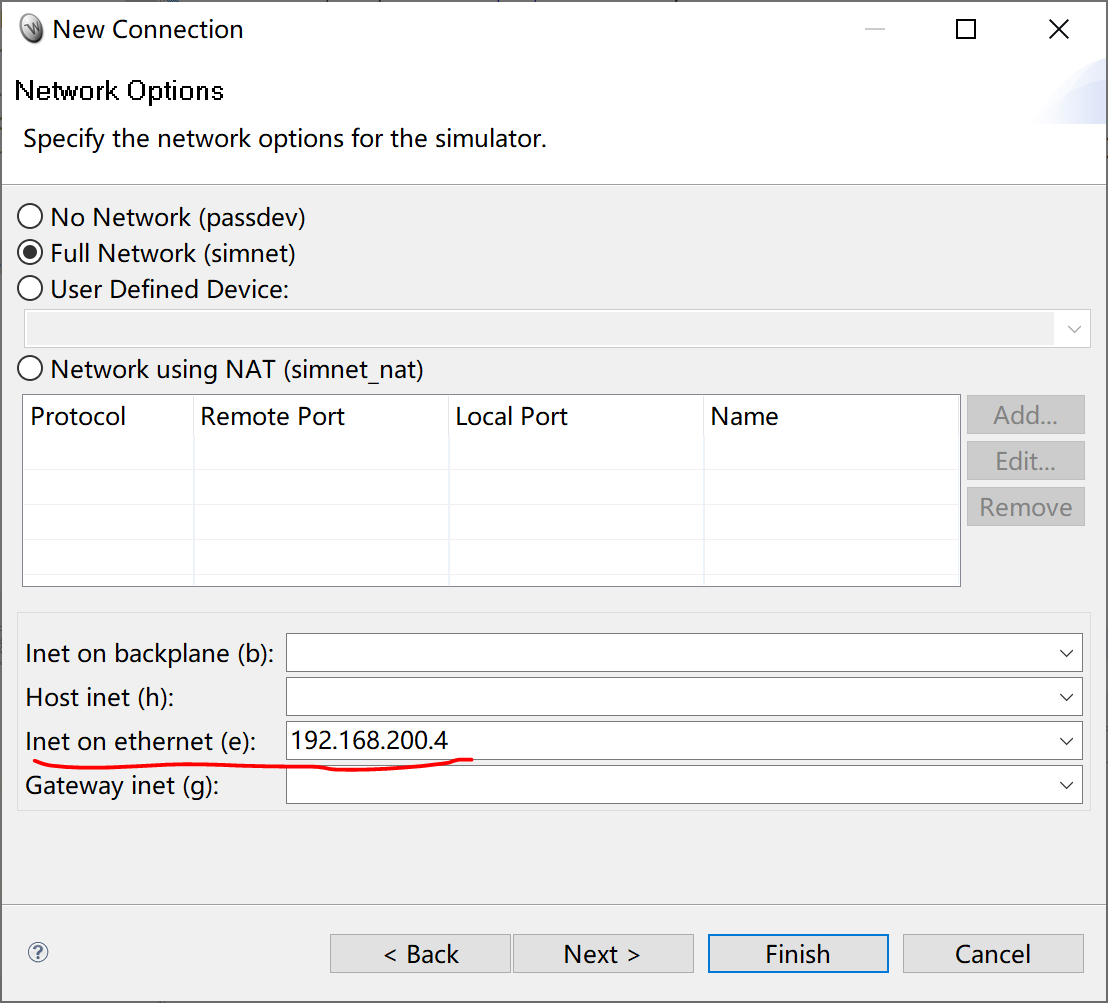This screenshot has height=1003, width=1108.
Task: Click the application logo in title bar
Action: click(x=29, y=28)
